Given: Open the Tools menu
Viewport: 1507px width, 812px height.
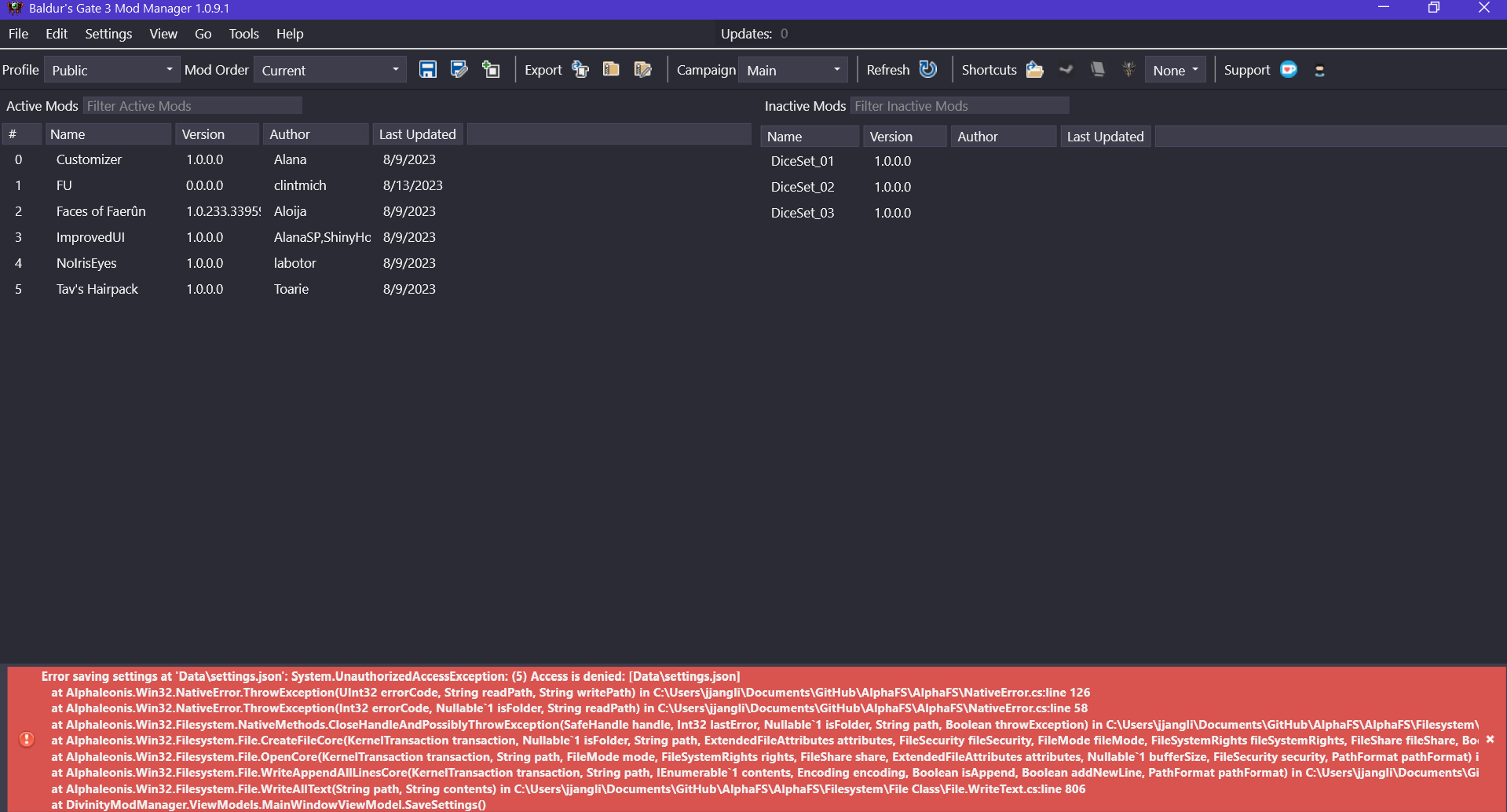Looking at the screenshot, I should [243, 33].
